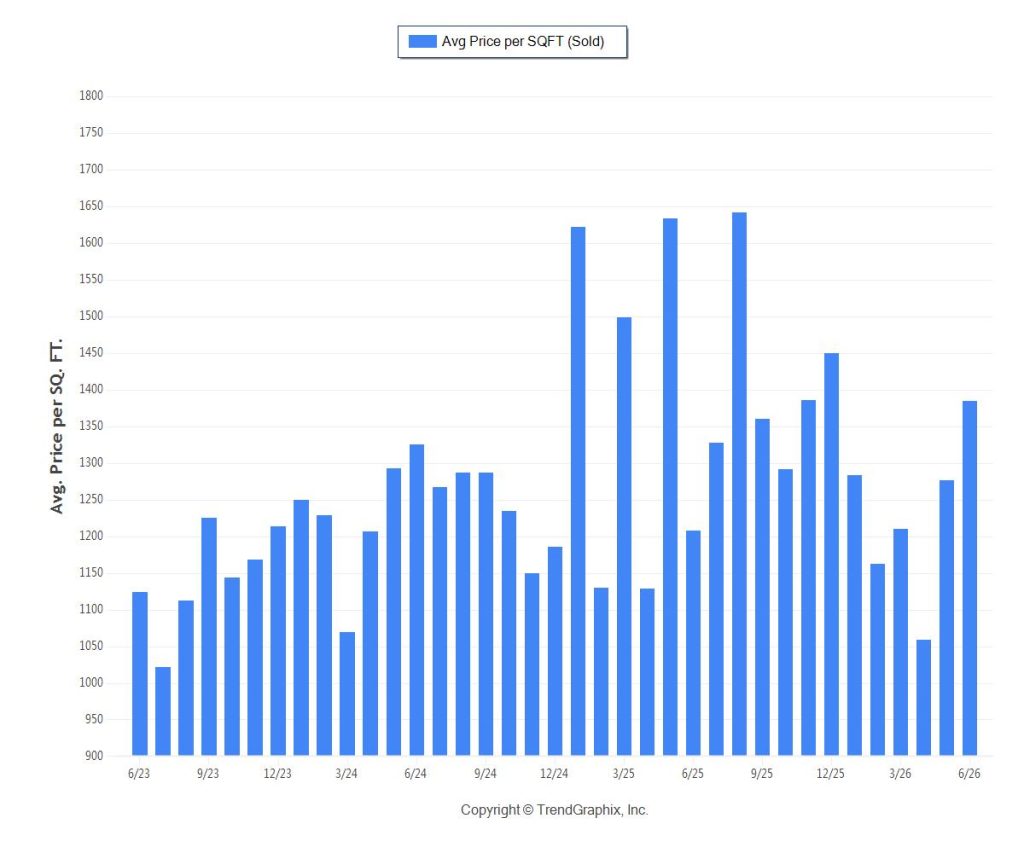Click the 1350 y-axis value
This screenshot has height=853, width=1024.
pos(91,426)
